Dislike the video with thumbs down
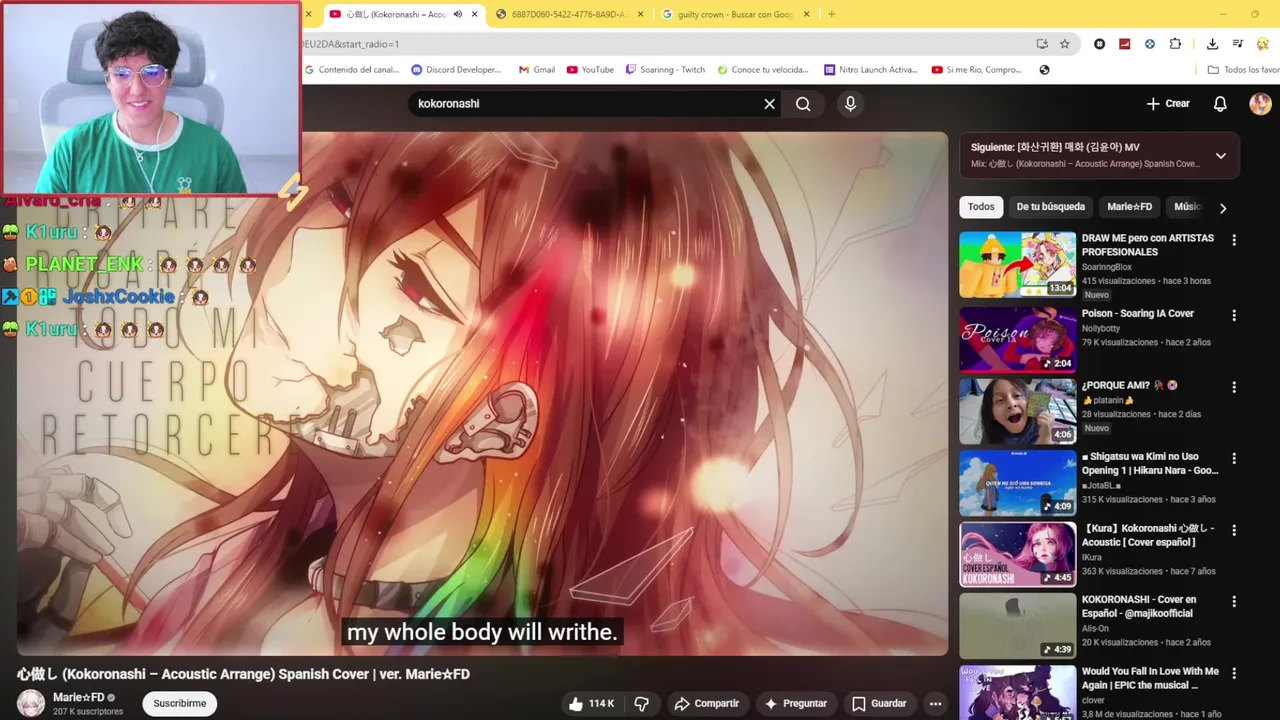This screenshot has height=720, width=1280. pyautogui.click(x=642, y=704)
